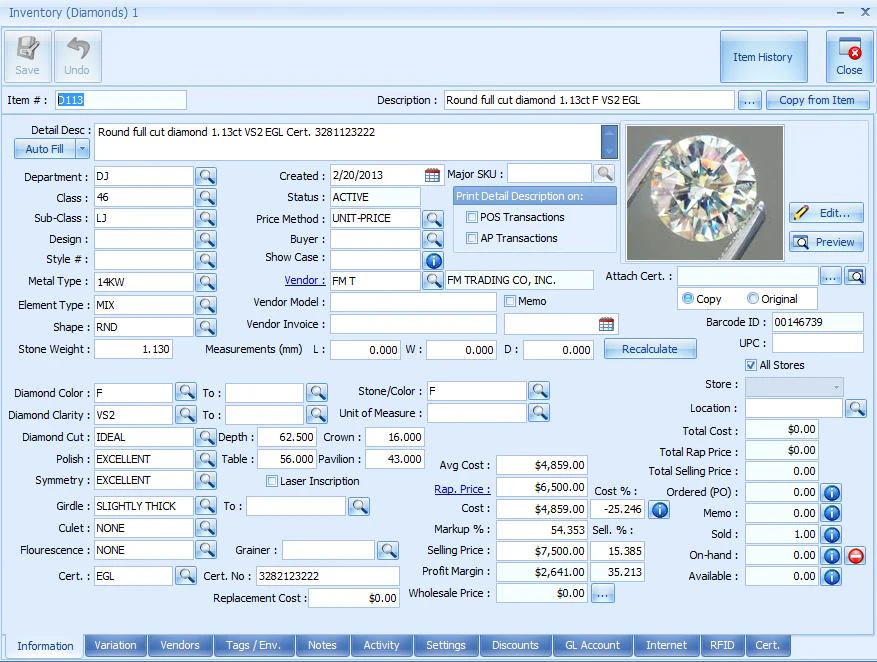Open the calendar for the Created date
The image size is (877, 662).
[x=430, y=175]
